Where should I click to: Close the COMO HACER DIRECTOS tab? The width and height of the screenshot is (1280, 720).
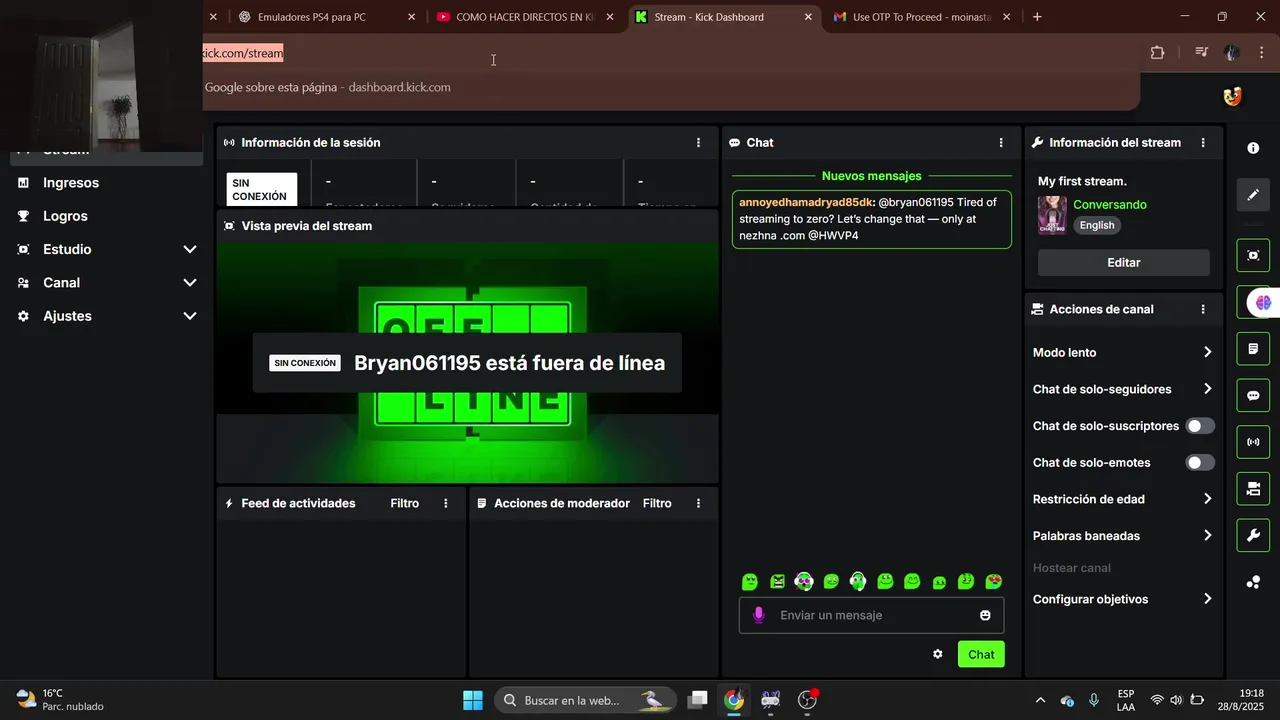click(x=610, y=17)
